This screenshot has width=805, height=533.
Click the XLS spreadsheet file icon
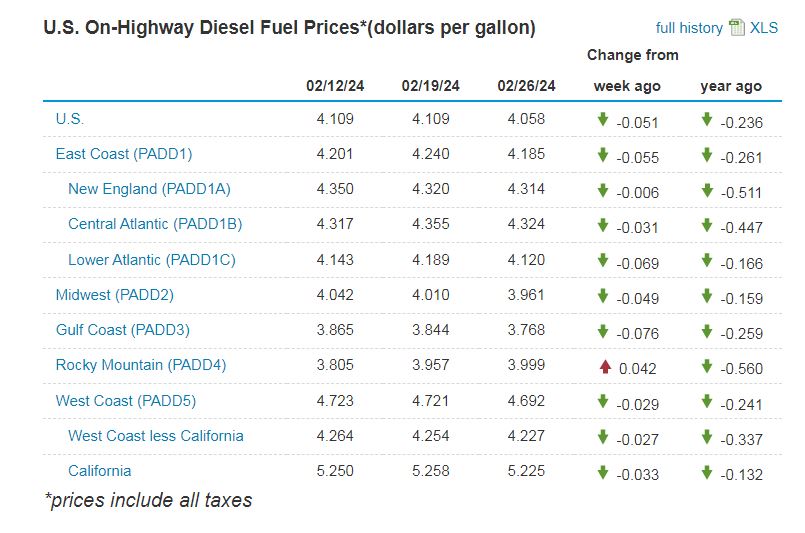pos(737,28)
